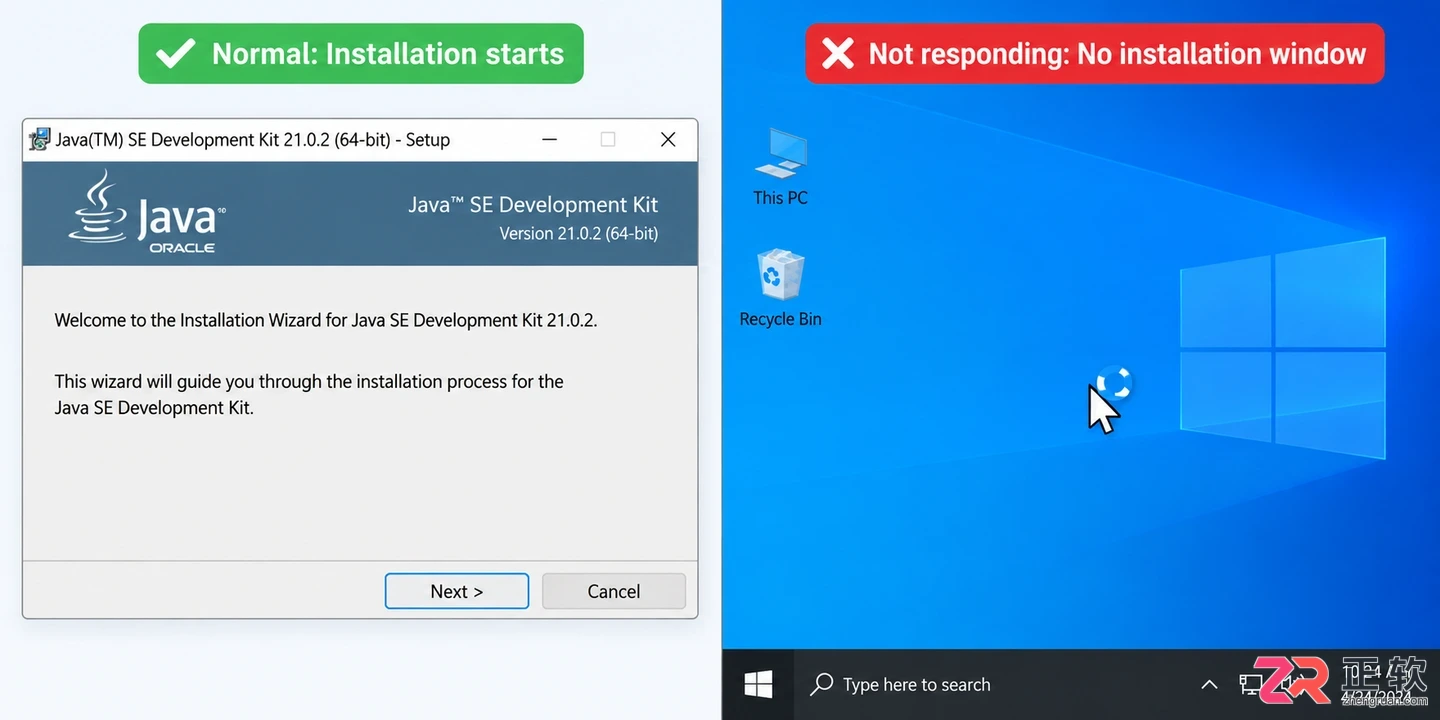Image resolution: width=1440 pixels, height=720 pixels.
Task: Select the This PC desktop icon
Action: [x=780, y=168]
